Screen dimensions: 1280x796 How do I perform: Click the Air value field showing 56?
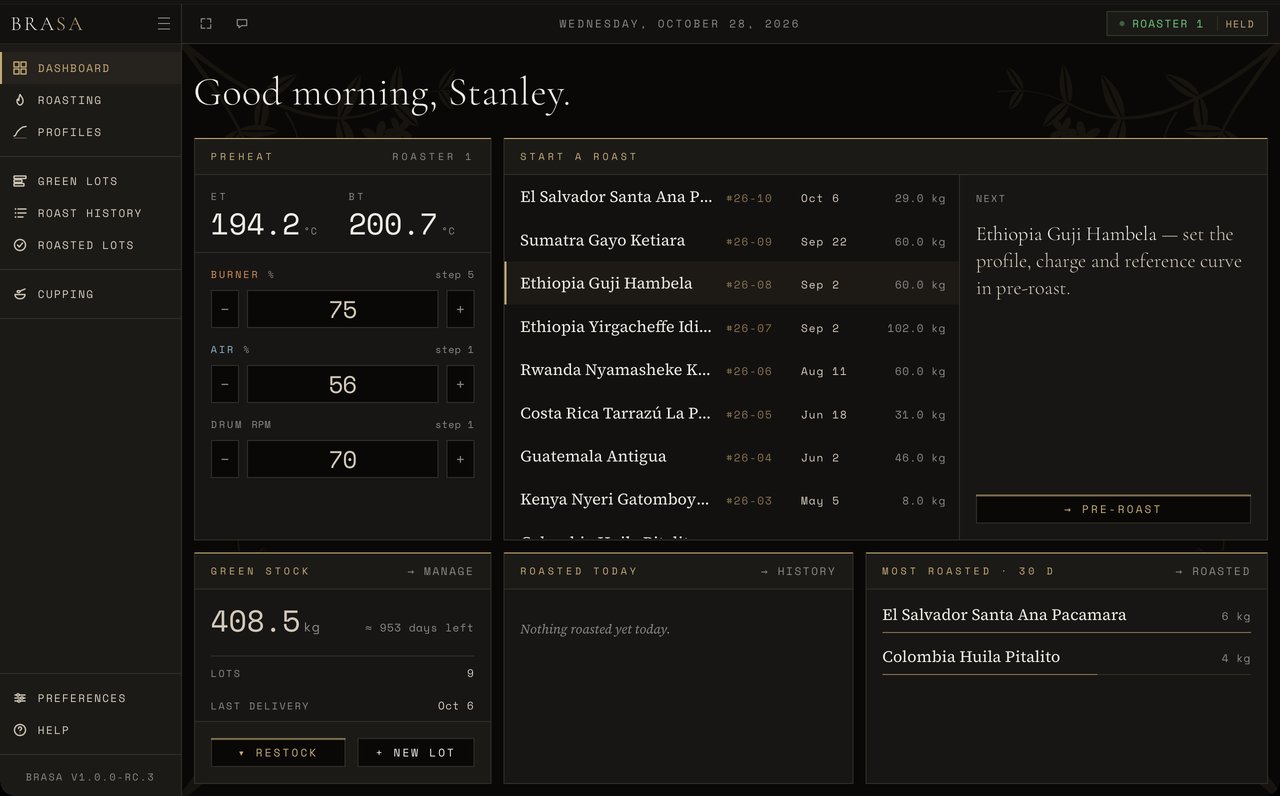pyautogui.click(x=342, y=384)
